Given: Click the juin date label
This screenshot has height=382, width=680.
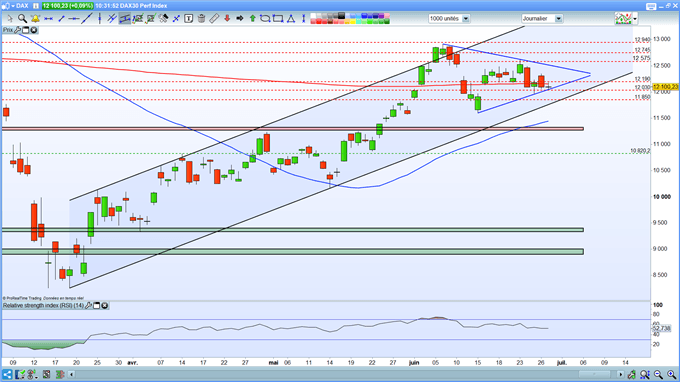Looking at the screenshot, I should click(x=414, y=362).
